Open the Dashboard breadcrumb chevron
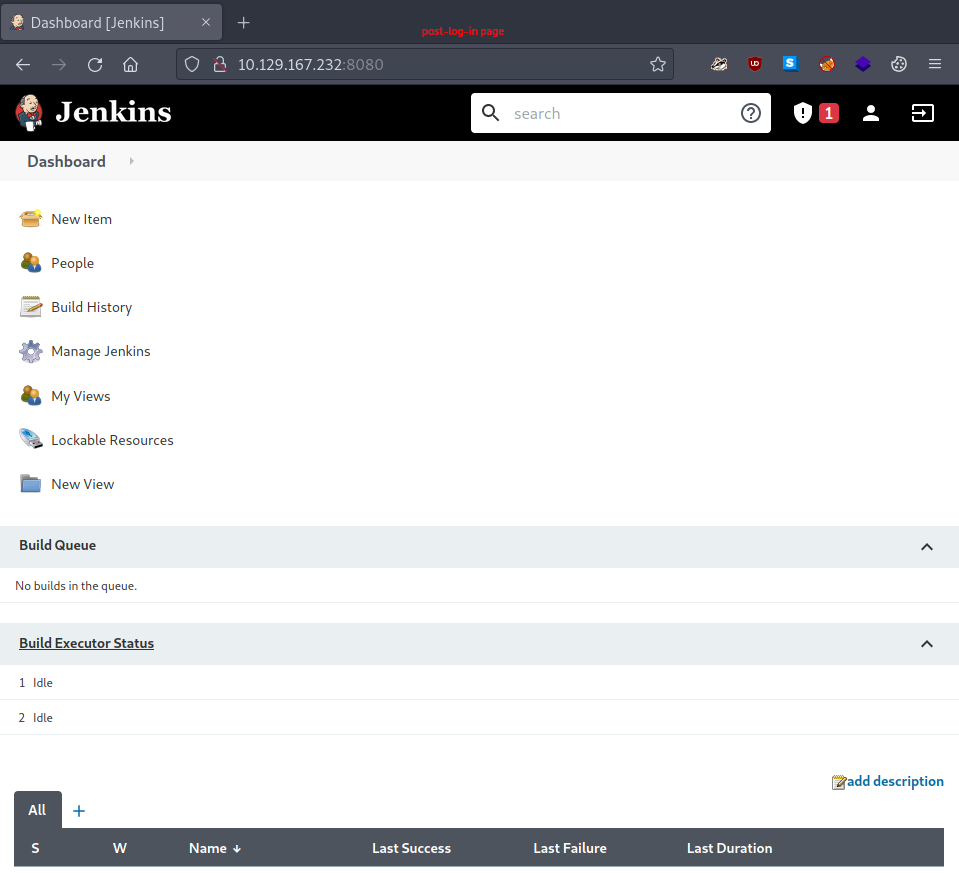Image resolution: width=959 pixels, height=873 pixels. point(131,161)
